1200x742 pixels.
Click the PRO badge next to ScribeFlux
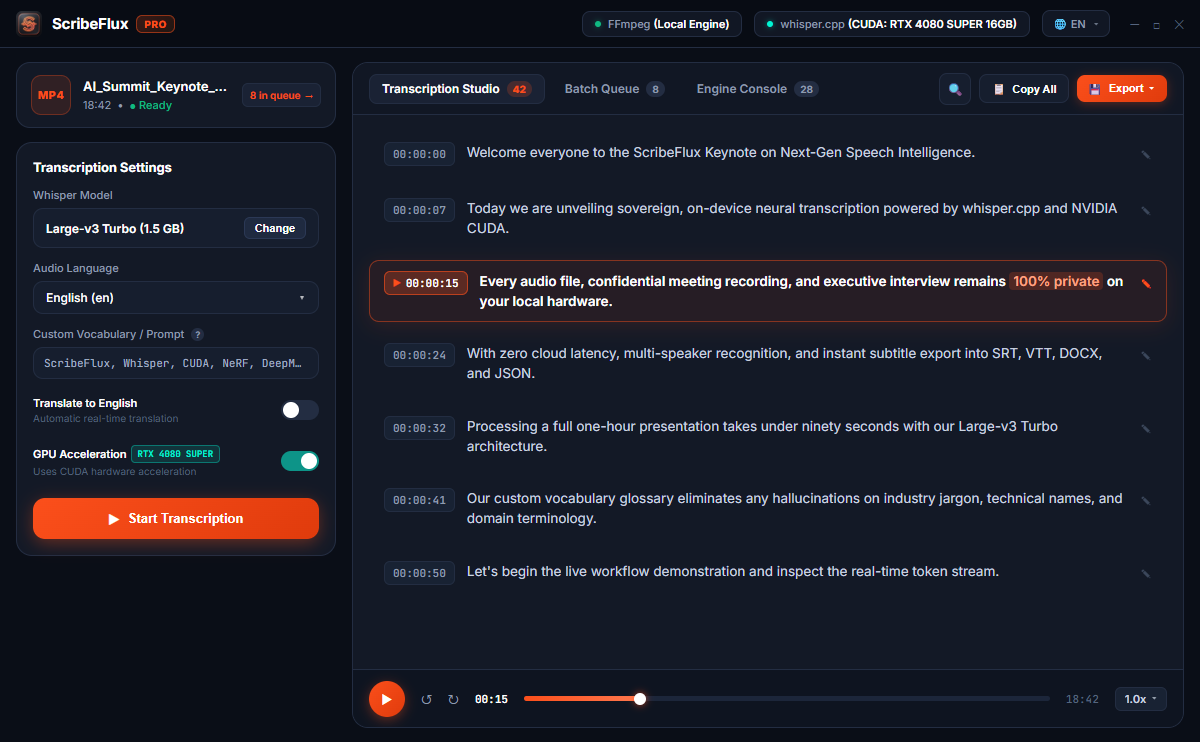point(155,24)
